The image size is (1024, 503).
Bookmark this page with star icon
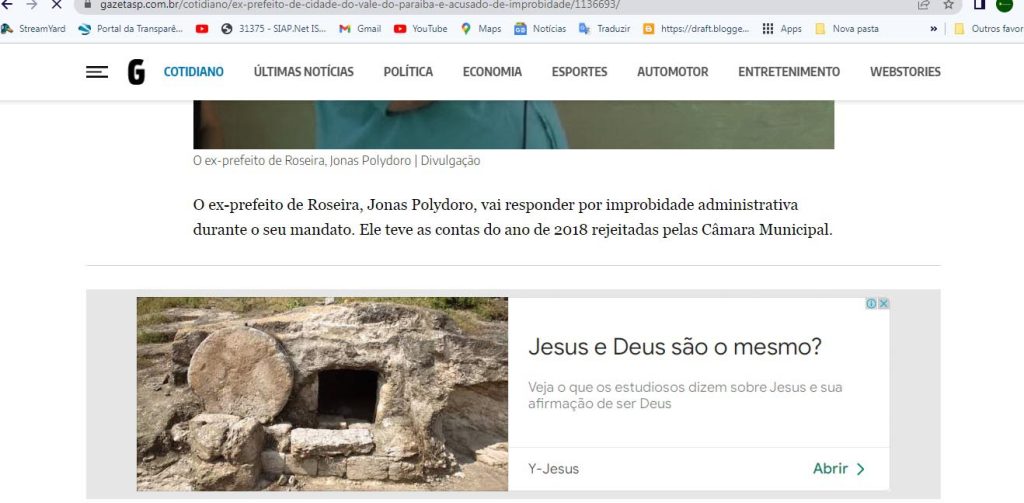coord(948,5)
